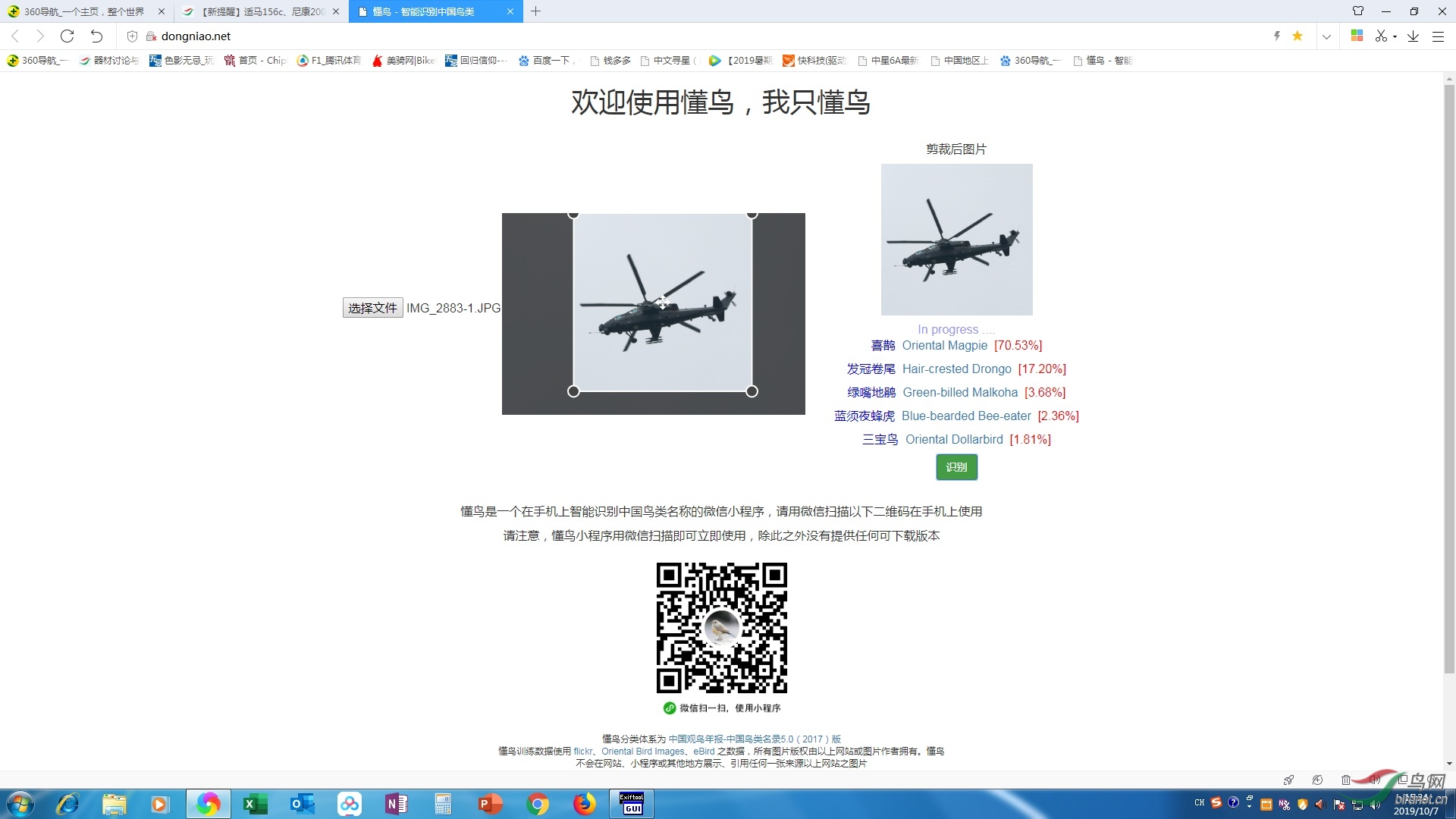Screen dimensions: 1456x819
Task: Open the downloads arrow icon
Action: click(1413, 36)
